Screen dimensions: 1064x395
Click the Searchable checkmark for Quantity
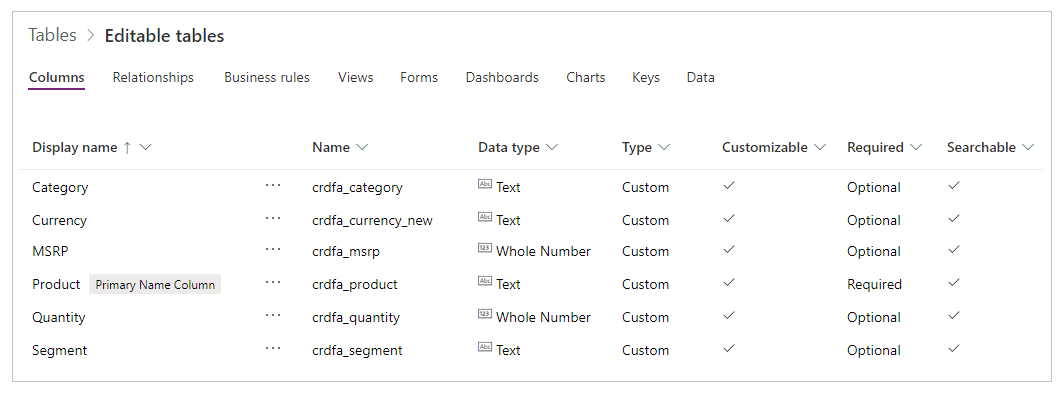click(954, 316)
